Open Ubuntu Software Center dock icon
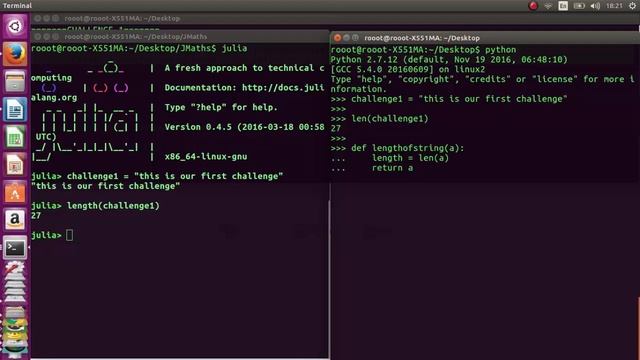The height and width of the screenshot is (360, 640). [x=15, y=193]
